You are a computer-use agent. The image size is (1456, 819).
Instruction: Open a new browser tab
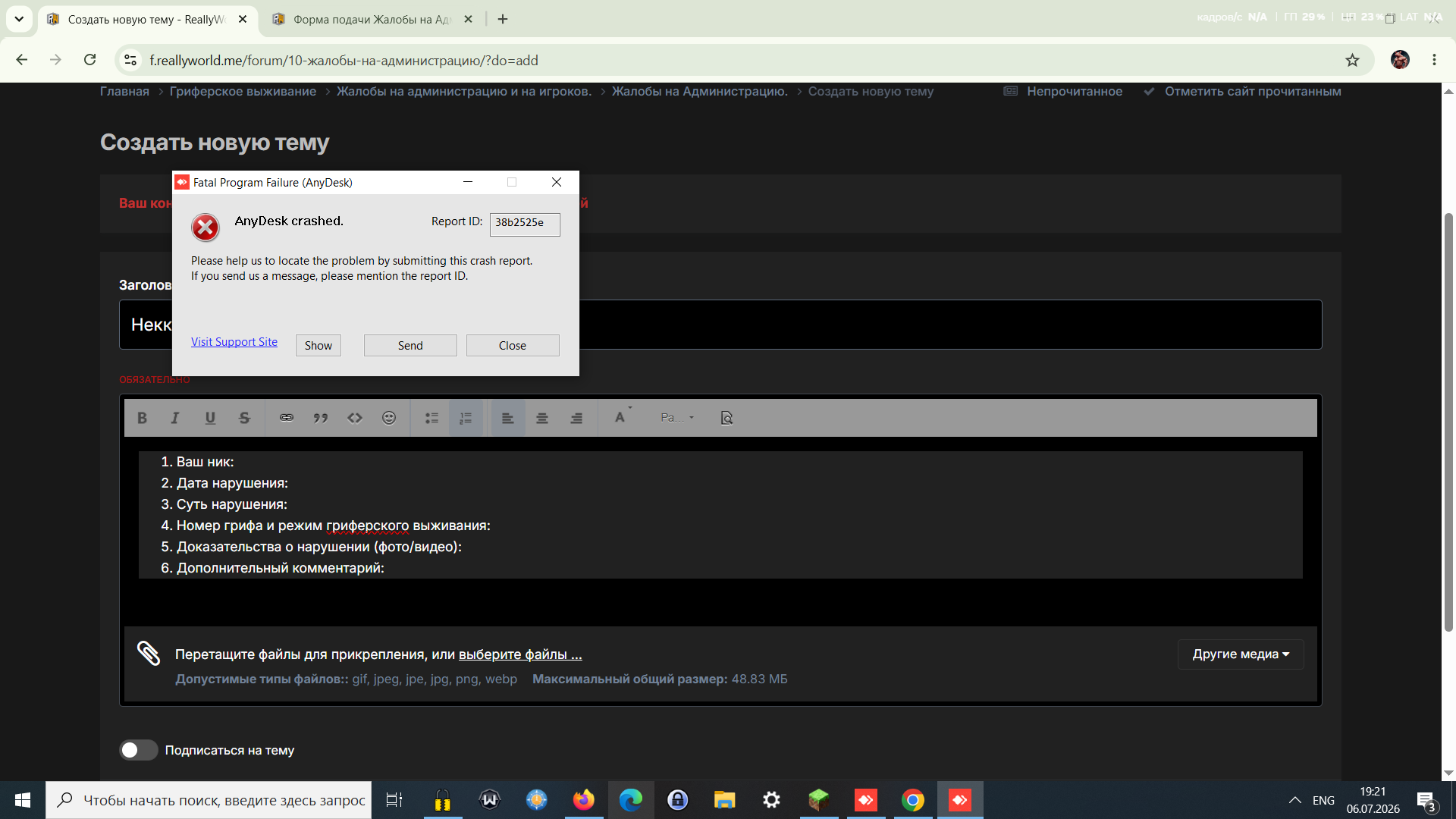503,20
